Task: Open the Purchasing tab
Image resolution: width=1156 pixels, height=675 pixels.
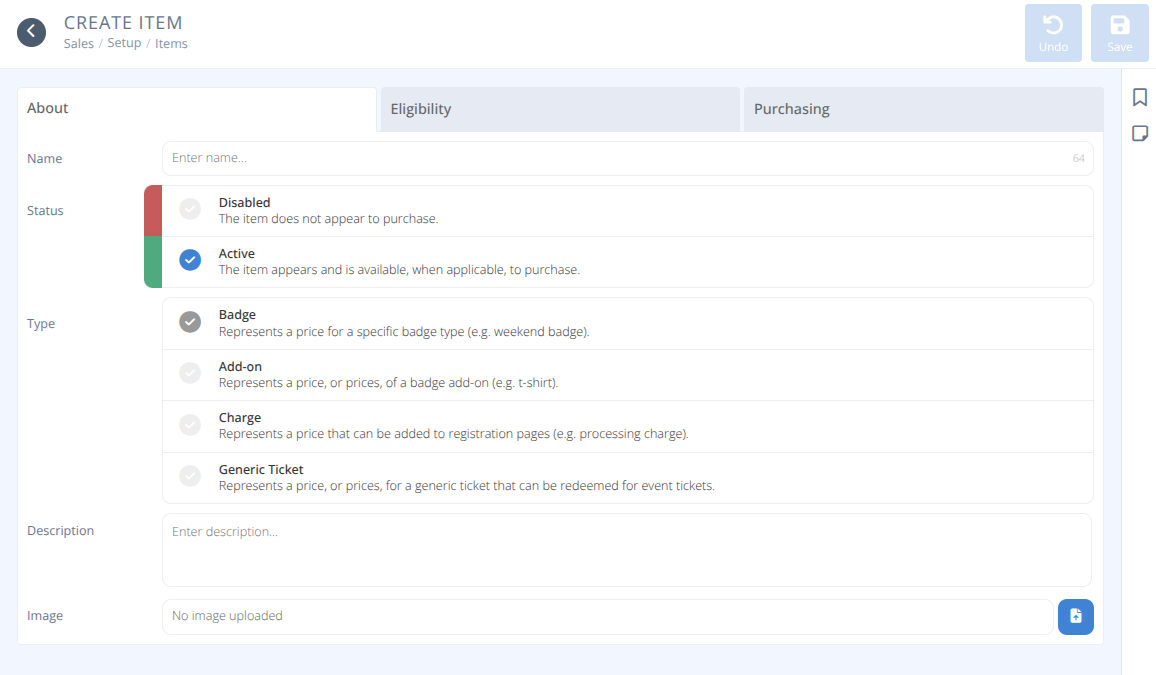Action: 922,108
